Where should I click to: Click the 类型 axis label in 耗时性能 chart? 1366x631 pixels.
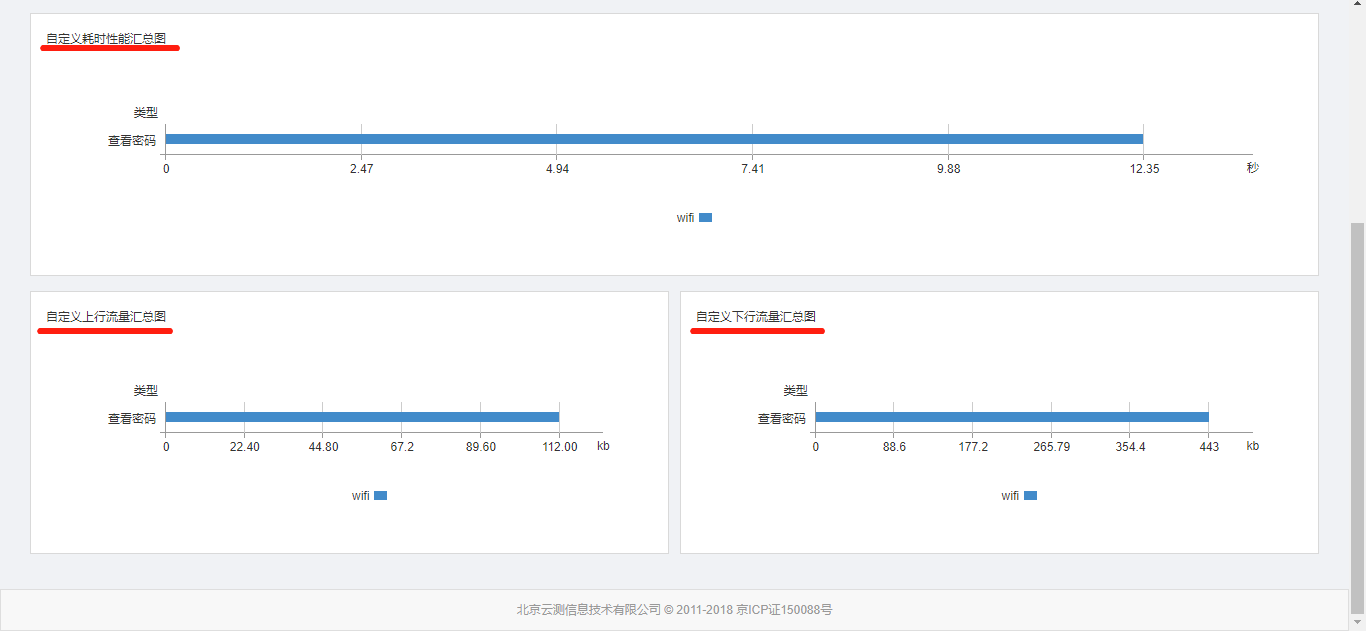[146, 113]
